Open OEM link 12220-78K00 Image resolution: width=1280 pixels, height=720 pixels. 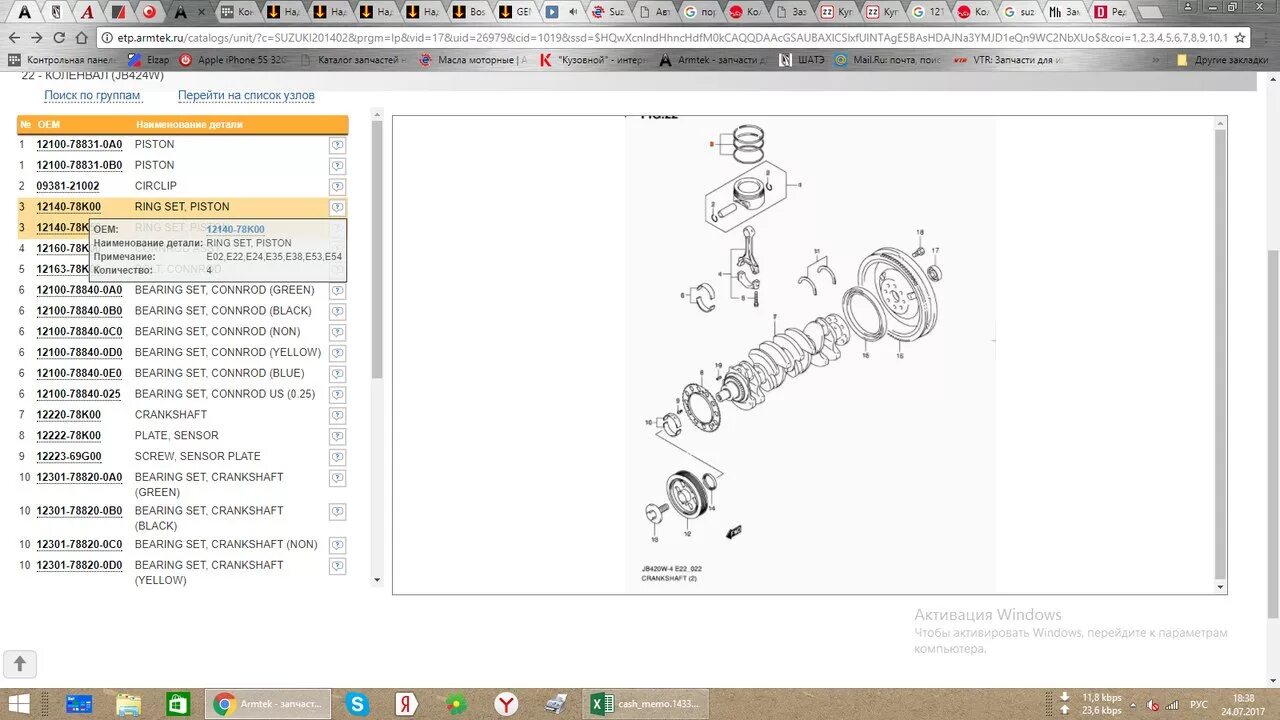point(69,415)
